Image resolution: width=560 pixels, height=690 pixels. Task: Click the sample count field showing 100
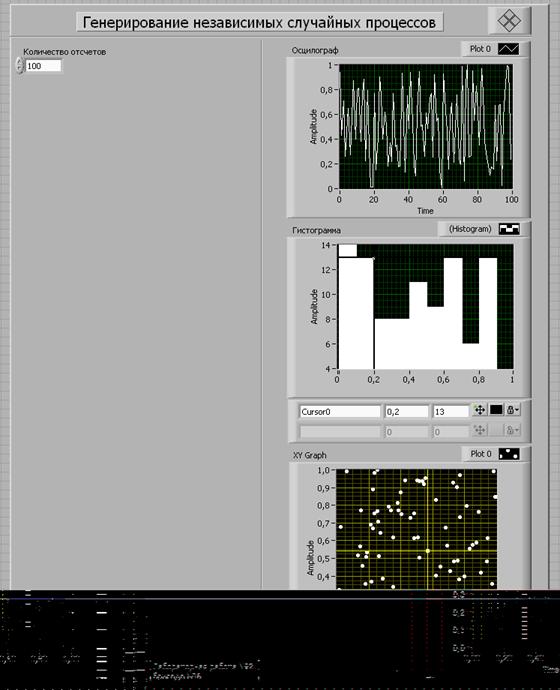pyautogui.click(x=44, y=66)
